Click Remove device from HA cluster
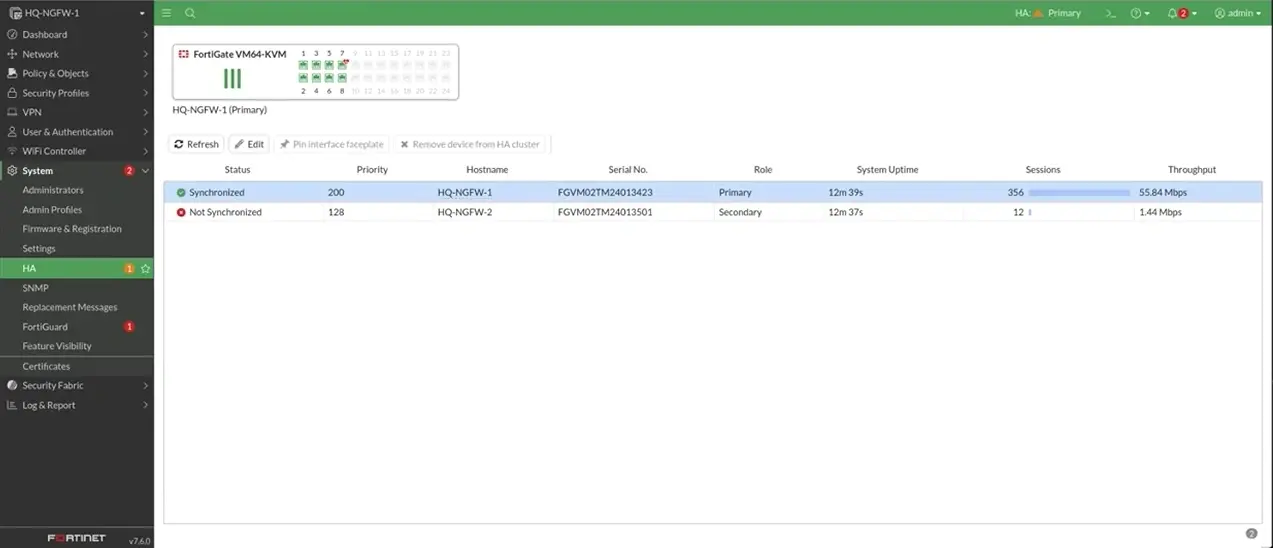The width and height of the screenshot is (1273, 548). [x=470, y=144]
